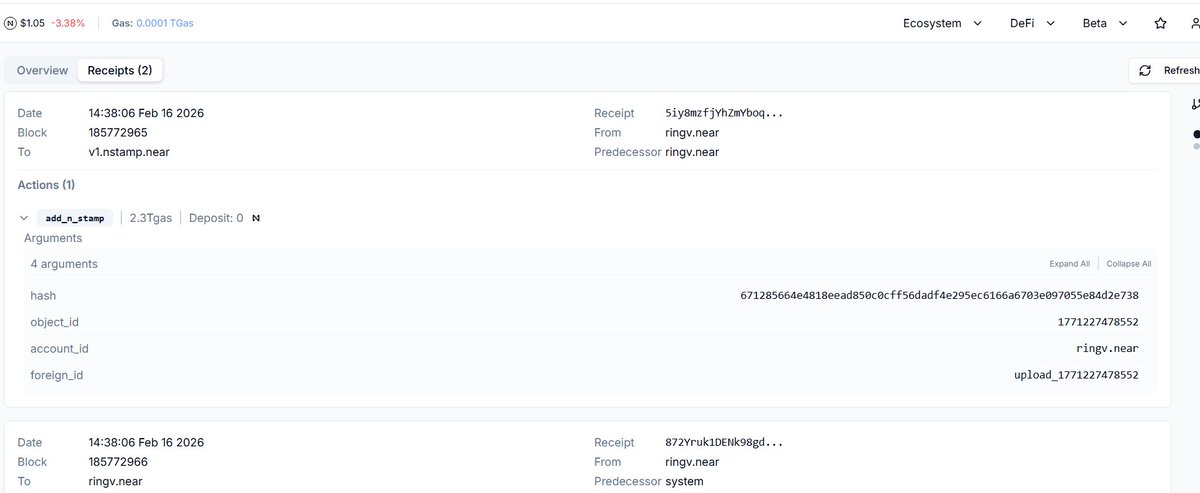Click the branch icon on right sidebar

[1195, 104]
